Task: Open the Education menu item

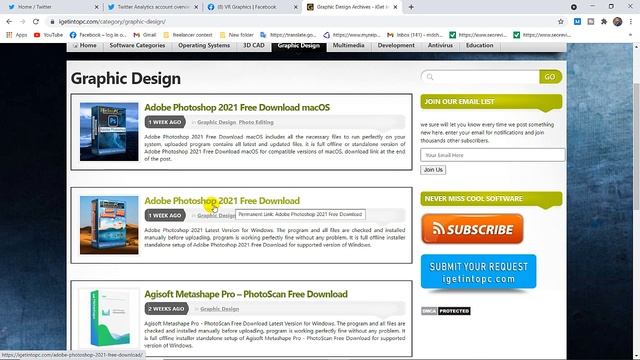Action: point(480,45)
